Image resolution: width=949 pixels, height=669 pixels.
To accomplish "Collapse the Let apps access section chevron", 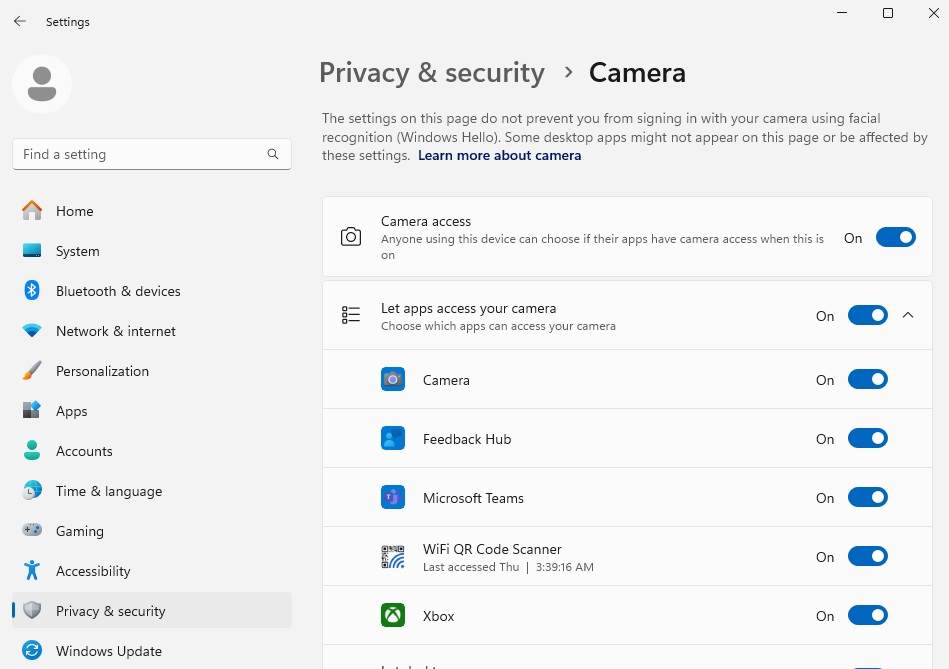I will pyautogui.click(x=908, y=315).
